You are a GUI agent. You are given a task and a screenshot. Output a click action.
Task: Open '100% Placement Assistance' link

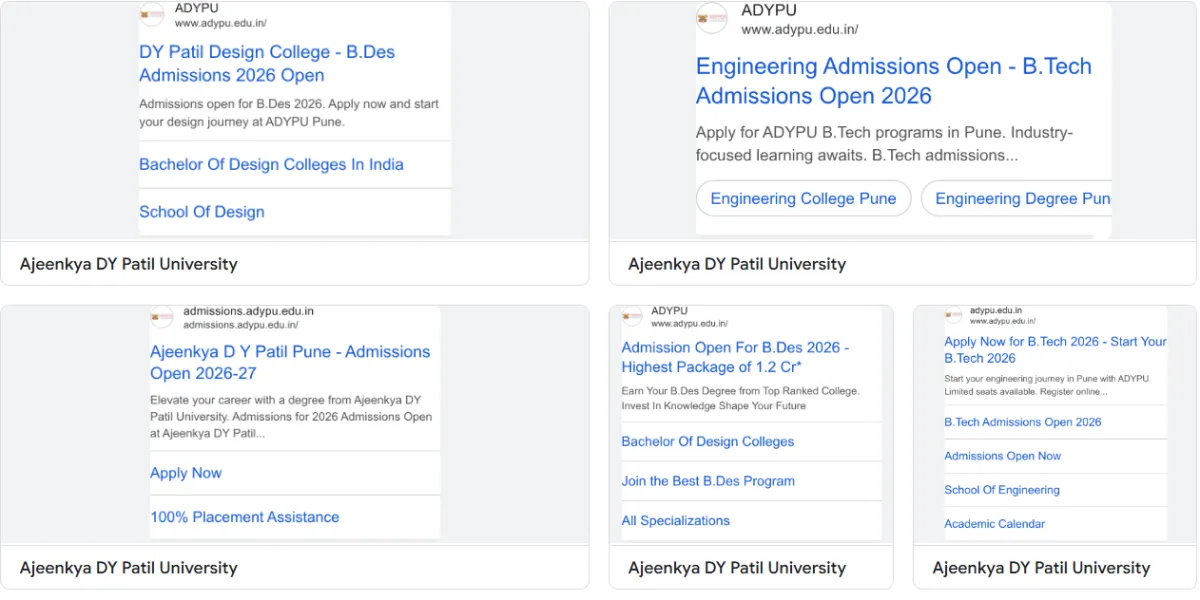coord(244,517)
